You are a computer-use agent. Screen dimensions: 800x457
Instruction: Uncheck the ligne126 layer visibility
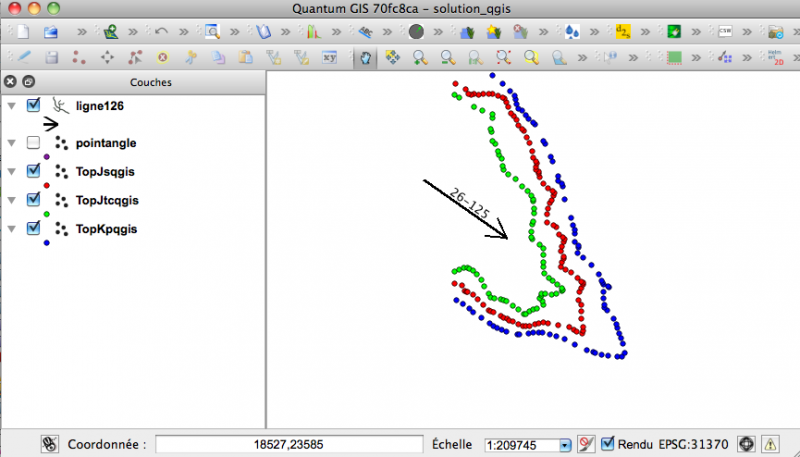[x=34, y=105]
